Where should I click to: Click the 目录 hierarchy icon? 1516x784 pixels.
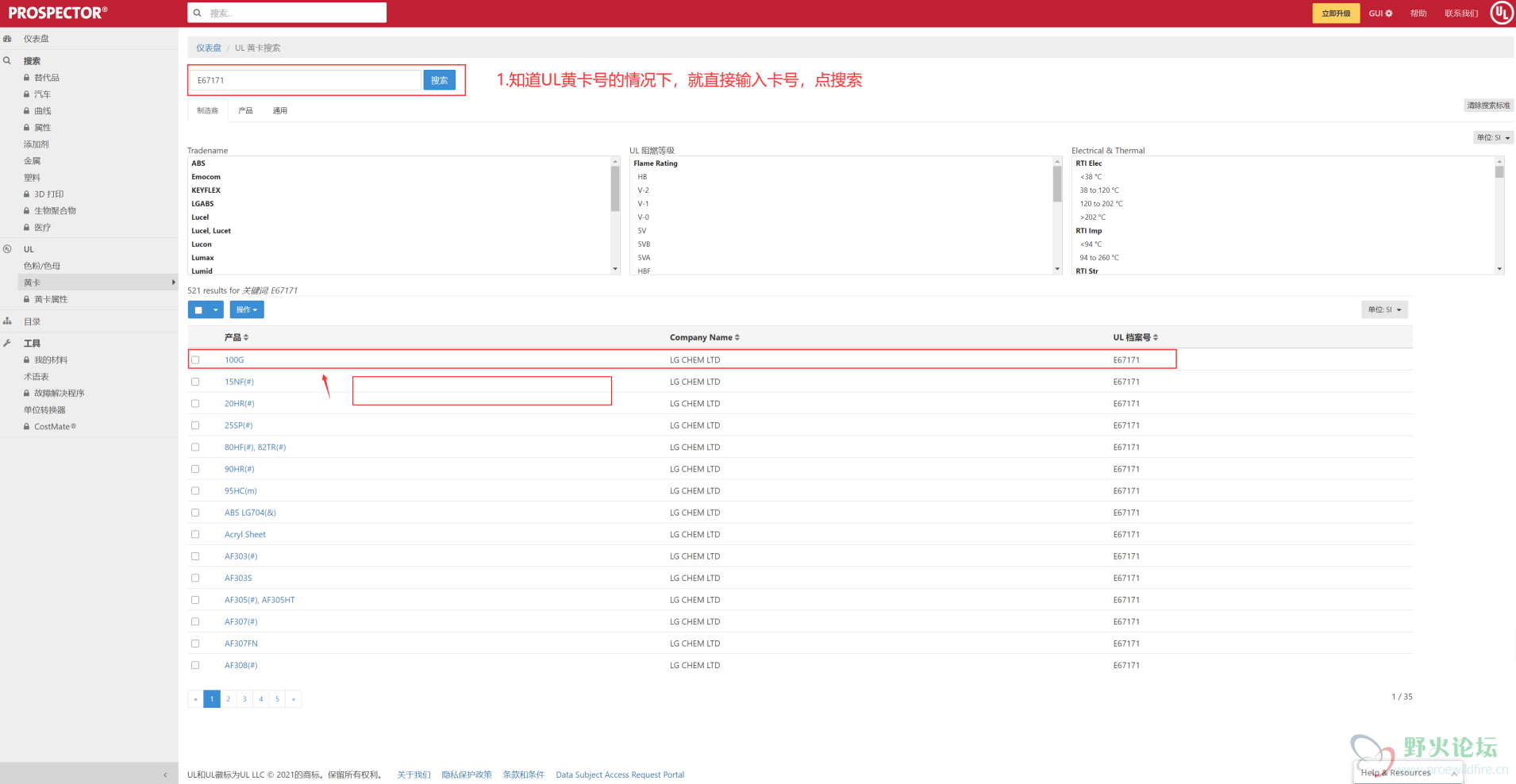point(7,321)
